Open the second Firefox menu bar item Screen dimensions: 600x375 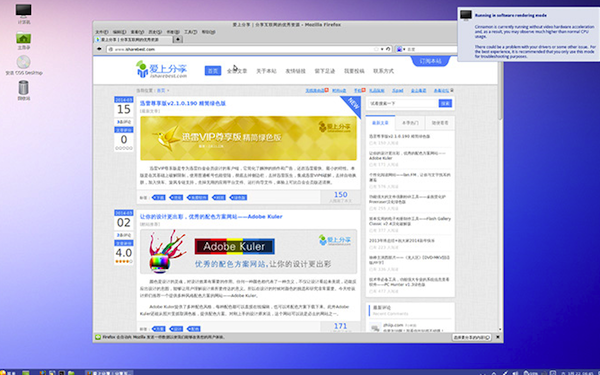(x=119, y=32)
